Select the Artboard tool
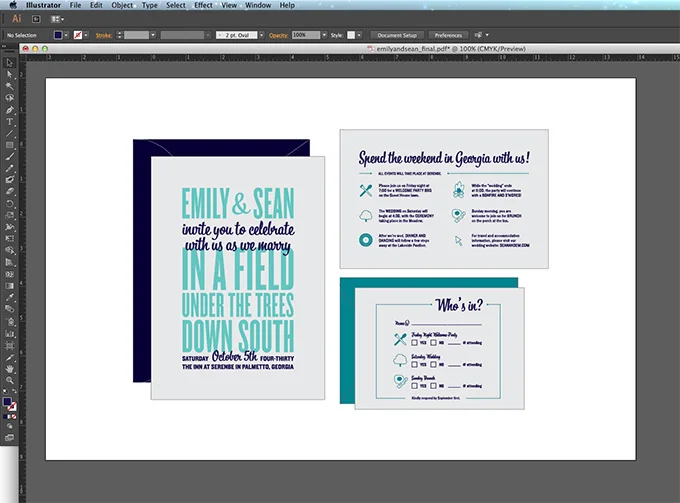This screenshot has height=503, width=680. (x=10, y=346)
